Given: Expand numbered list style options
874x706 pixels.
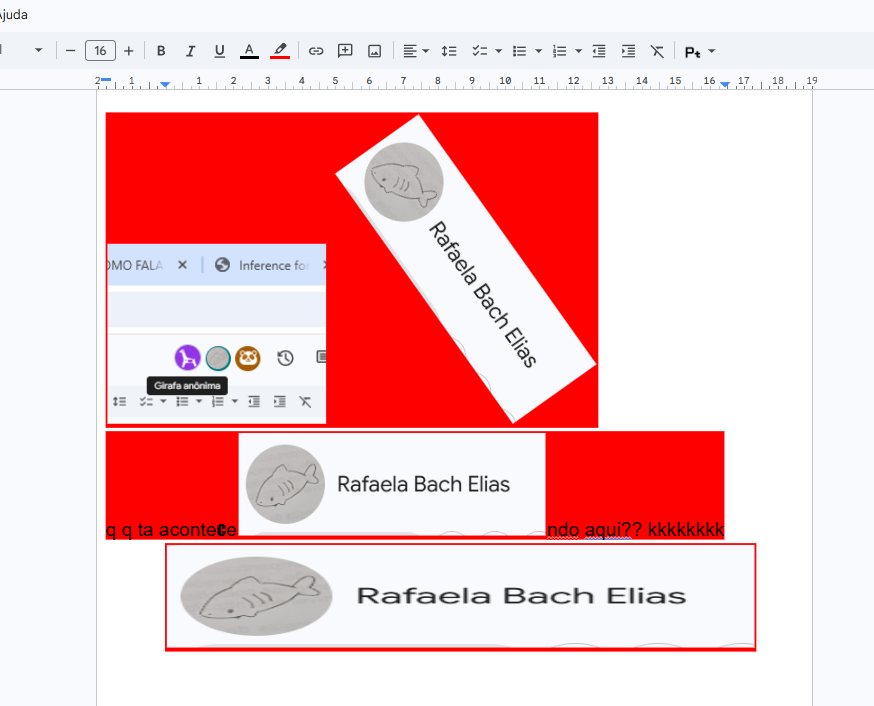Looking at the screenshot, I should (579, 51).
